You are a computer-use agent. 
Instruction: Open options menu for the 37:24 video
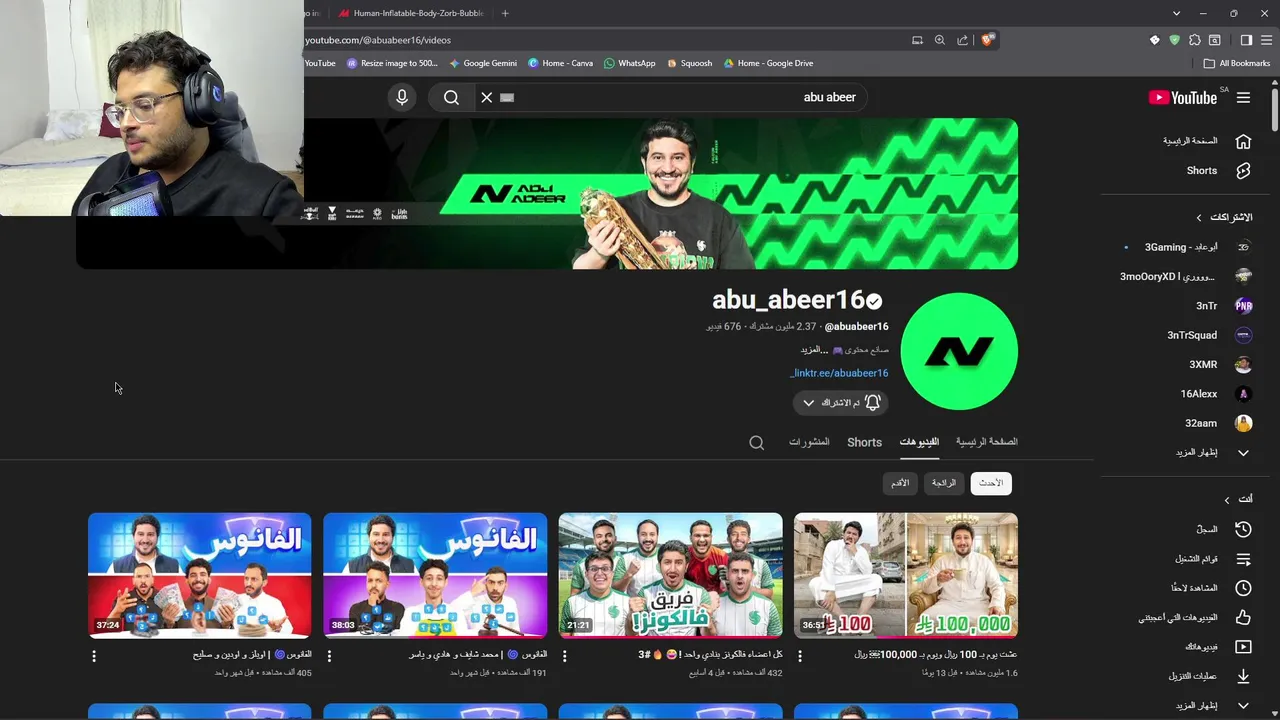(94, 656)
